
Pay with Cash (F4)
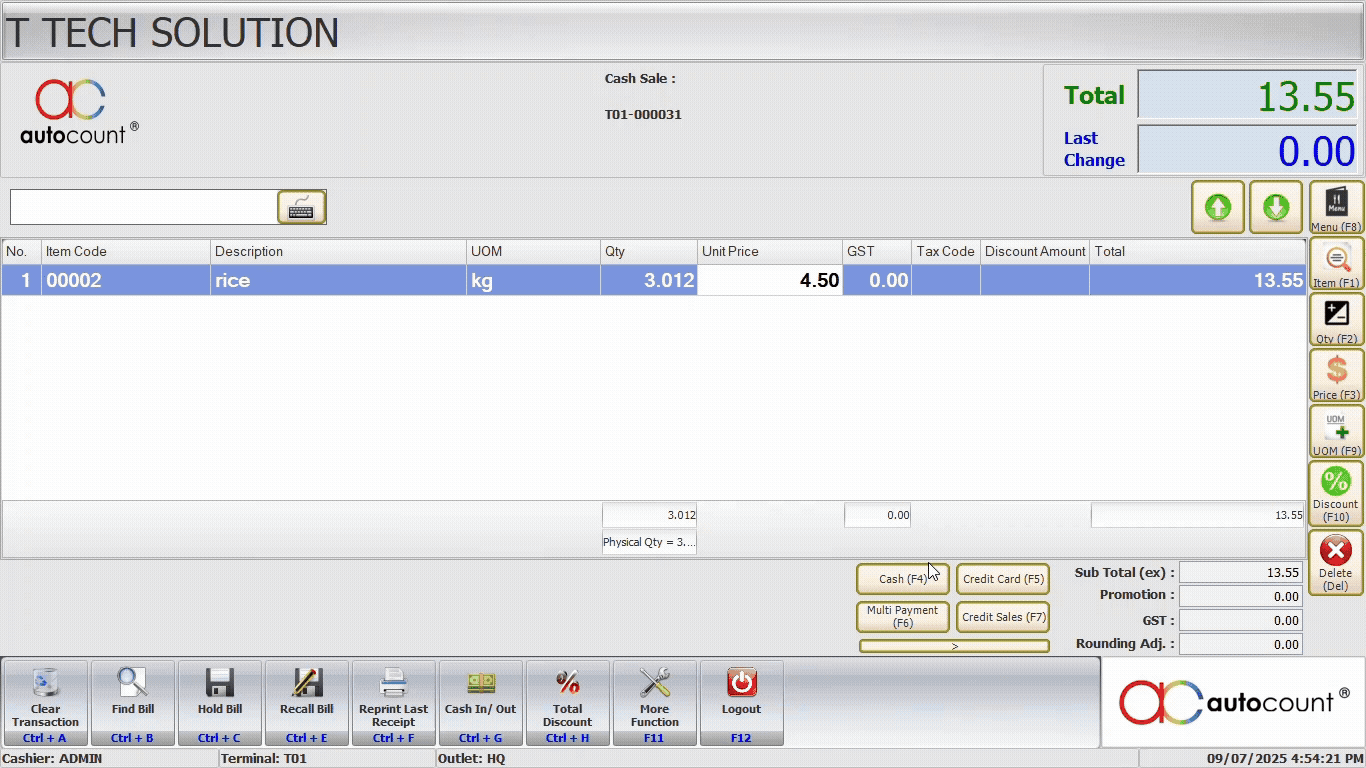point(902,579)
